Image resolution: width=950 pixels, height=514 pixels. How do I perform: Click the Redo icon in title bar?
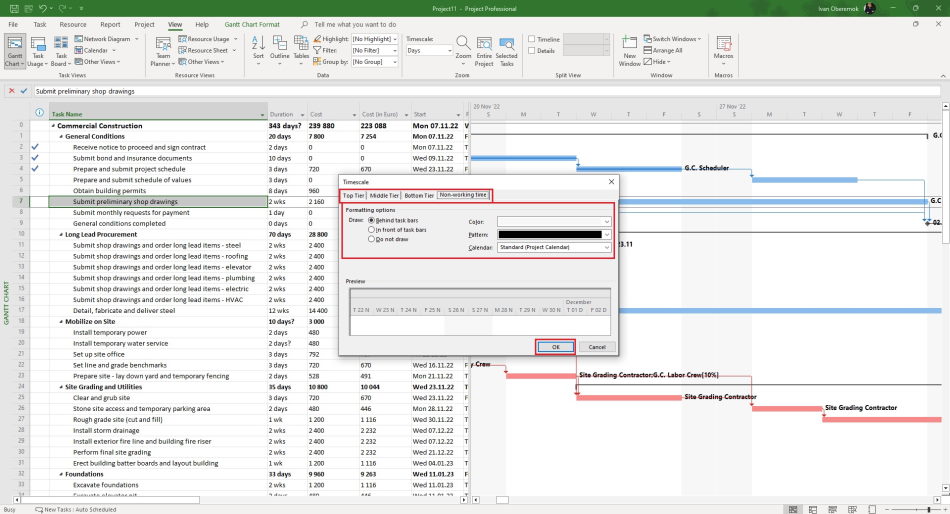[62, 8]
